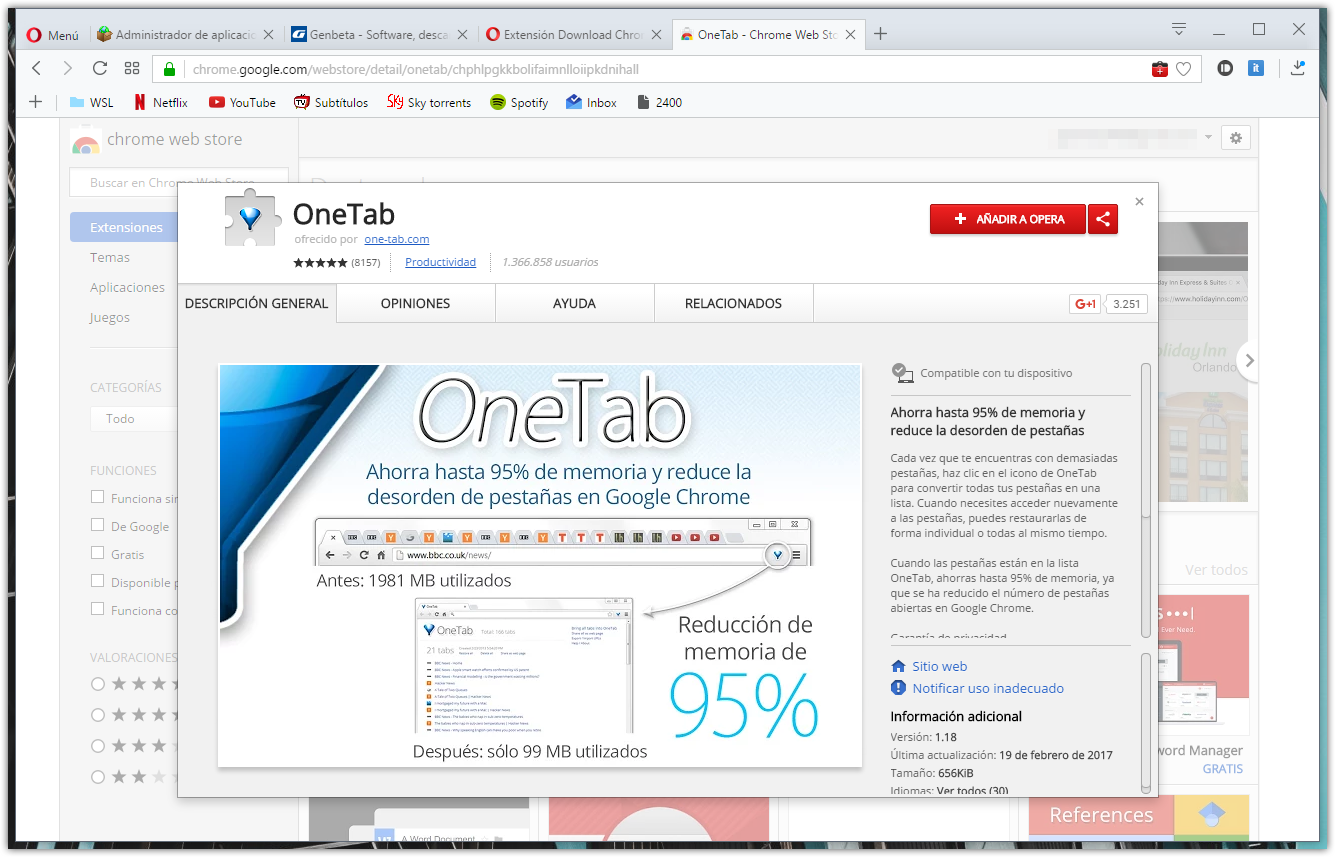The height and width of the screenshot is (857, 1335).
Task: Open account dropdown arrow beside gear
Action: (x=1208, y=137)
